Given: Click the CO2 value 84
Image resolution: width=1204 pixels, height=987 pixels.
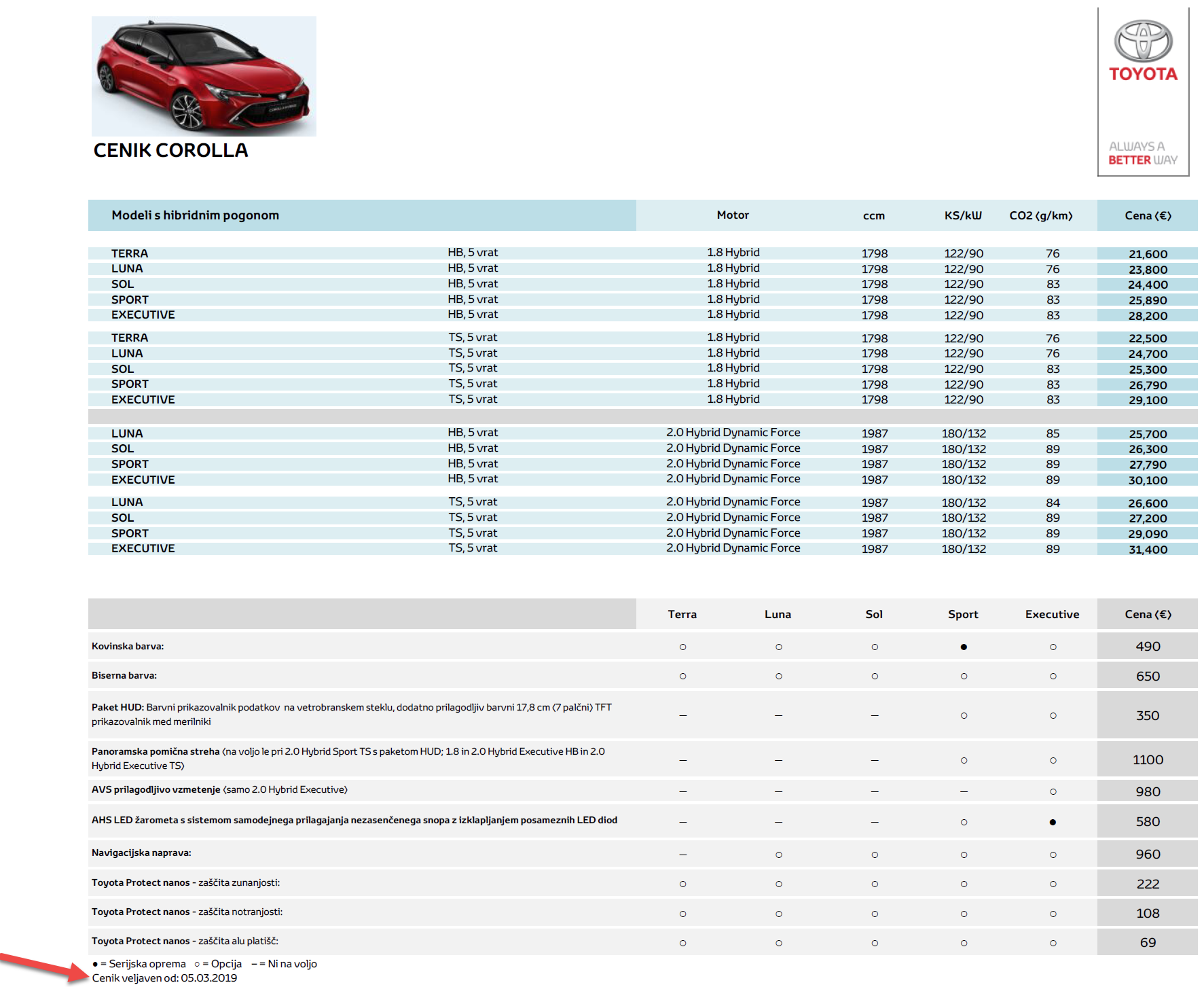Looking at the screenshot, I should [x=1053, y=503].
